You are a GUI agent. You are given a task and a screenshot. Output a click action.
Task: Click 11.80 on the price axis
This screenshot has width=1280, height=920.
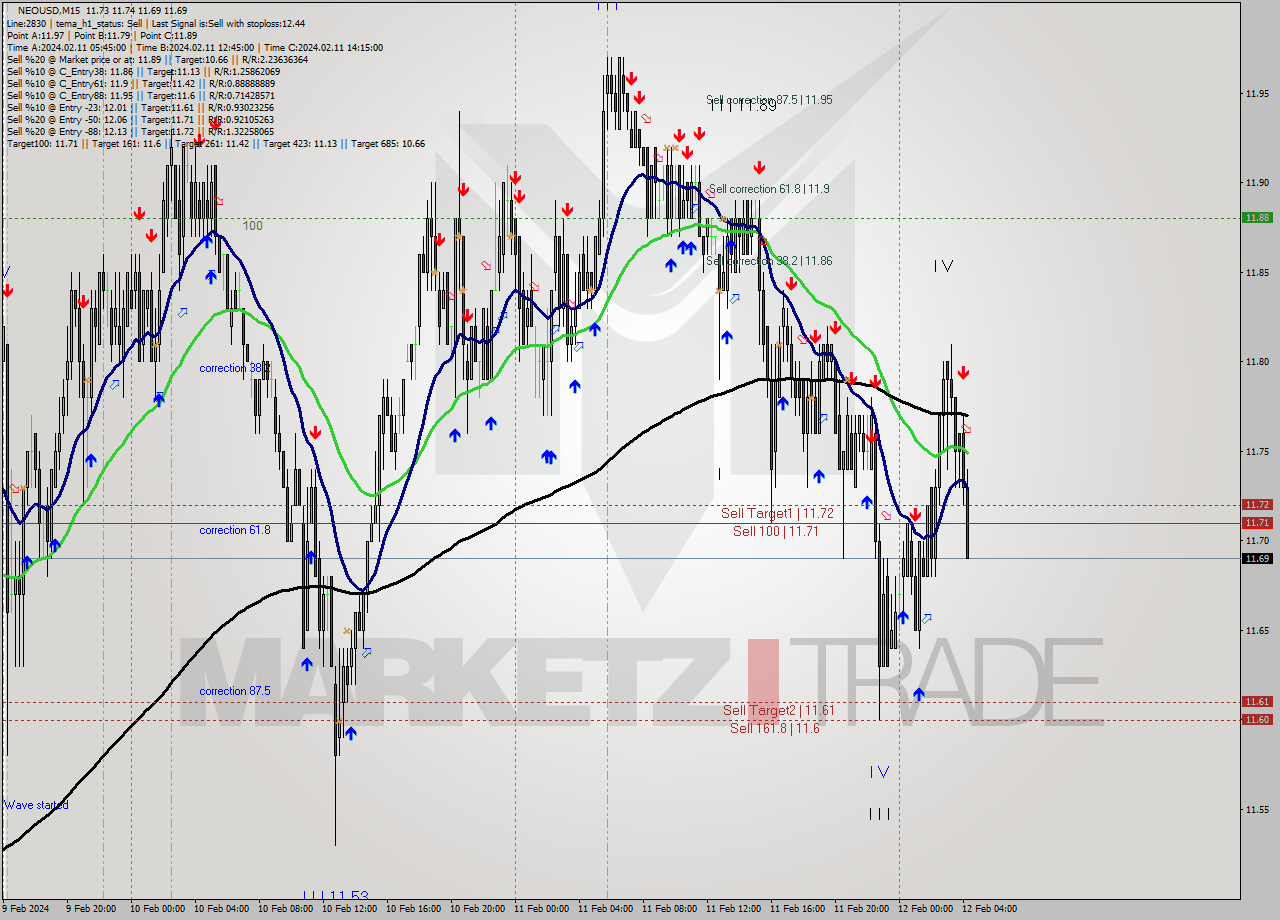coord(1257,362)
